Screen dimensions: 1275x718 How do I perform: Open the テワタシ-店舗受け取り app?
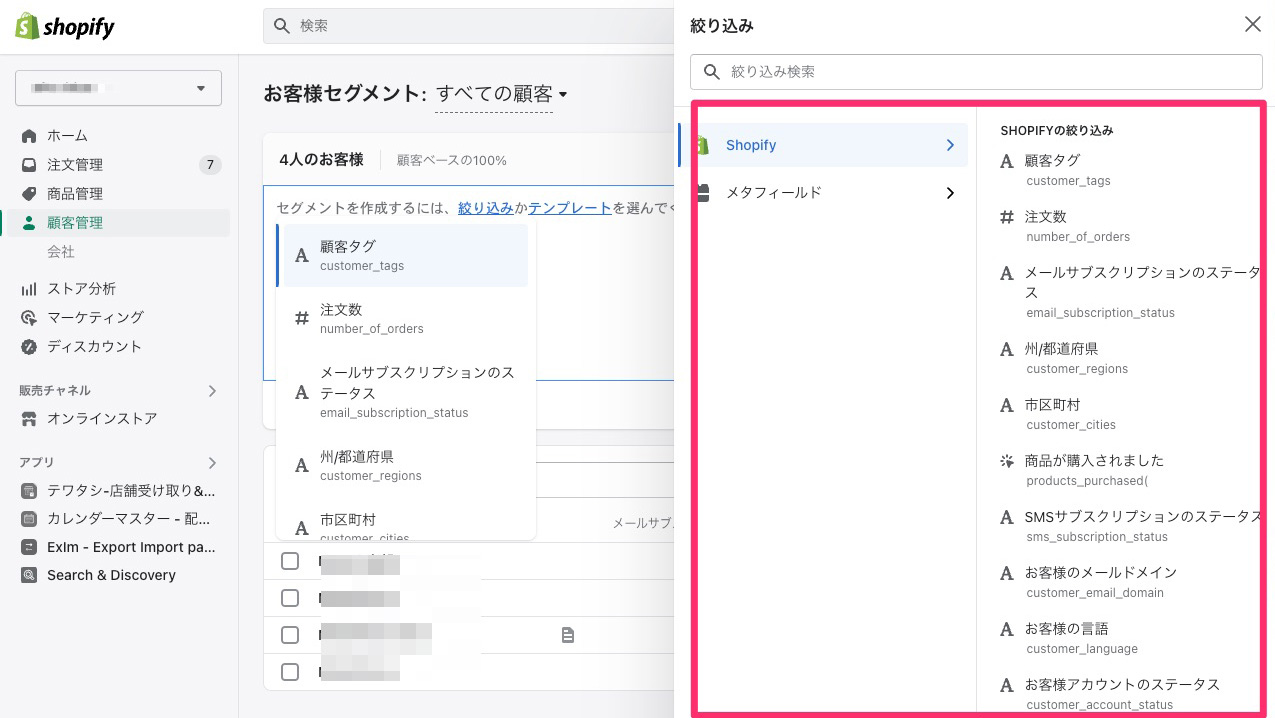pos(131,491)
